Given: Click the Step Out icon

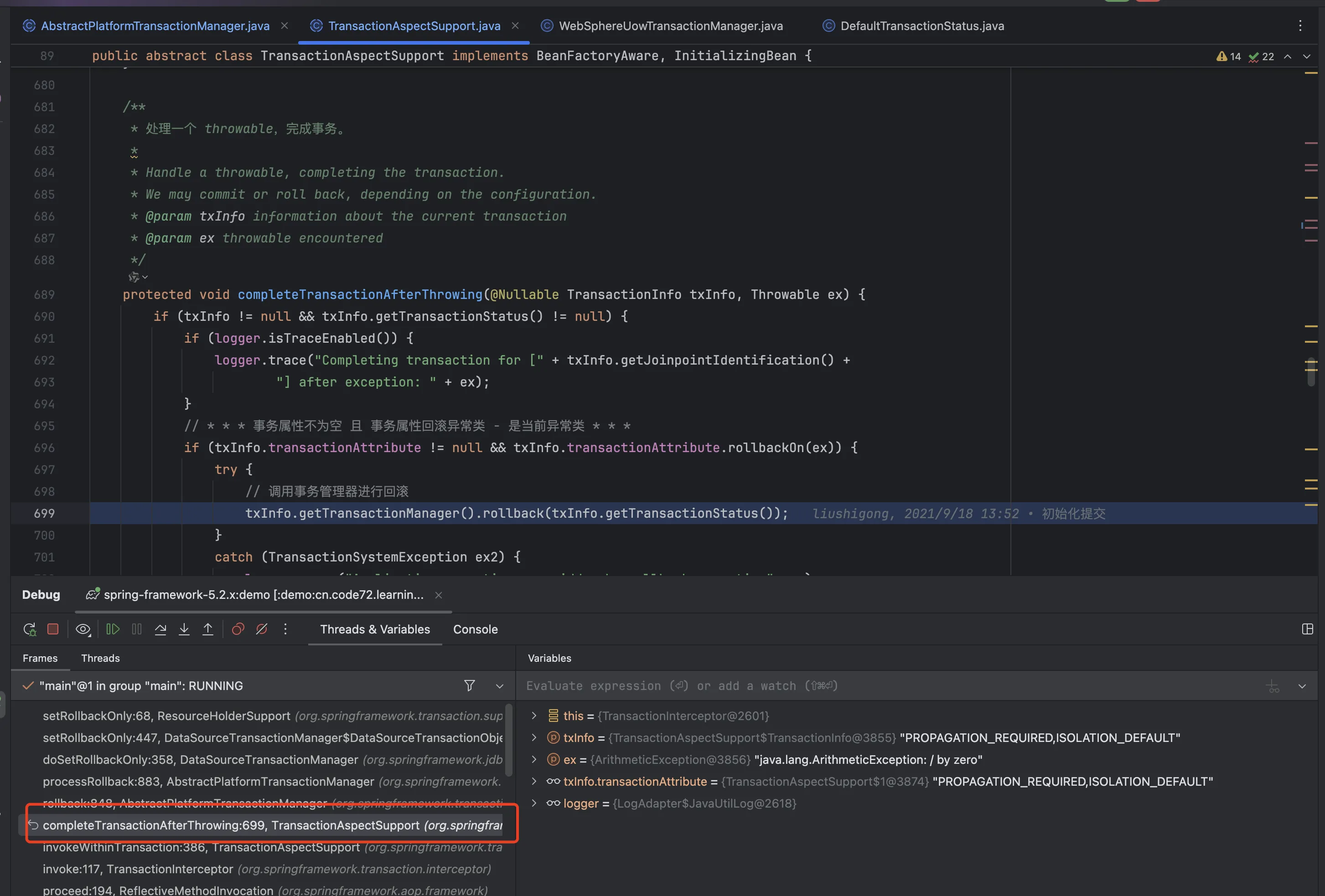Looking at the screenshot, I should (208, 629).
